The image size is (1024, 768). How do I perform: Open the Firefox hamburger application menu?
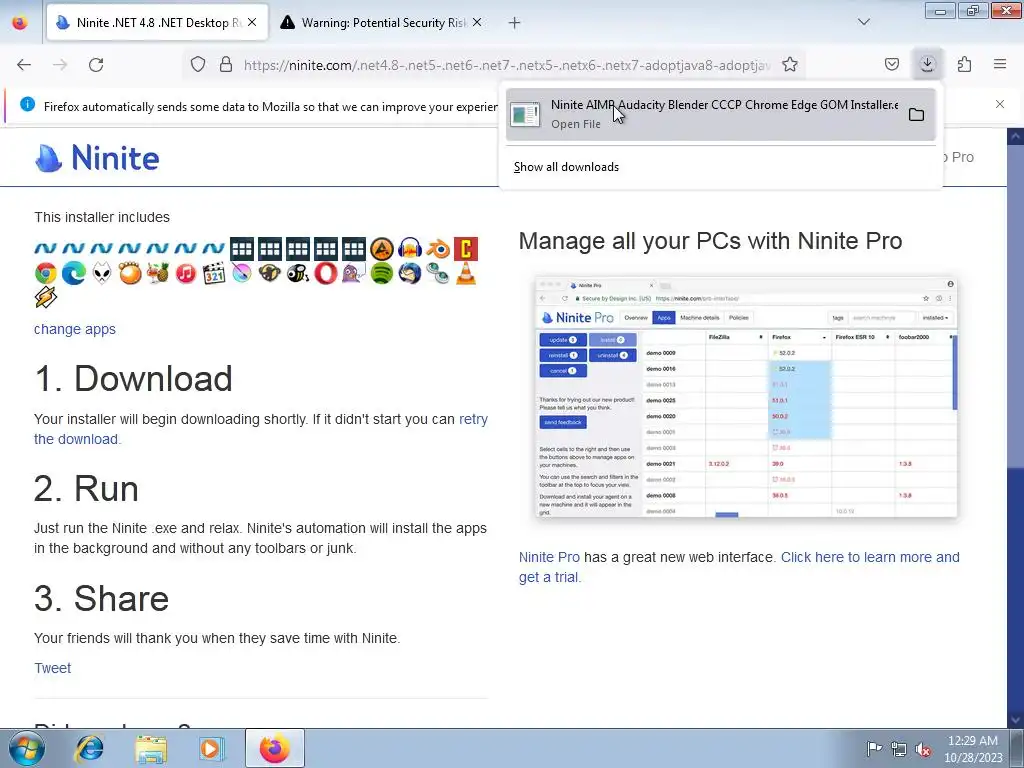[x=1000, y=64]
